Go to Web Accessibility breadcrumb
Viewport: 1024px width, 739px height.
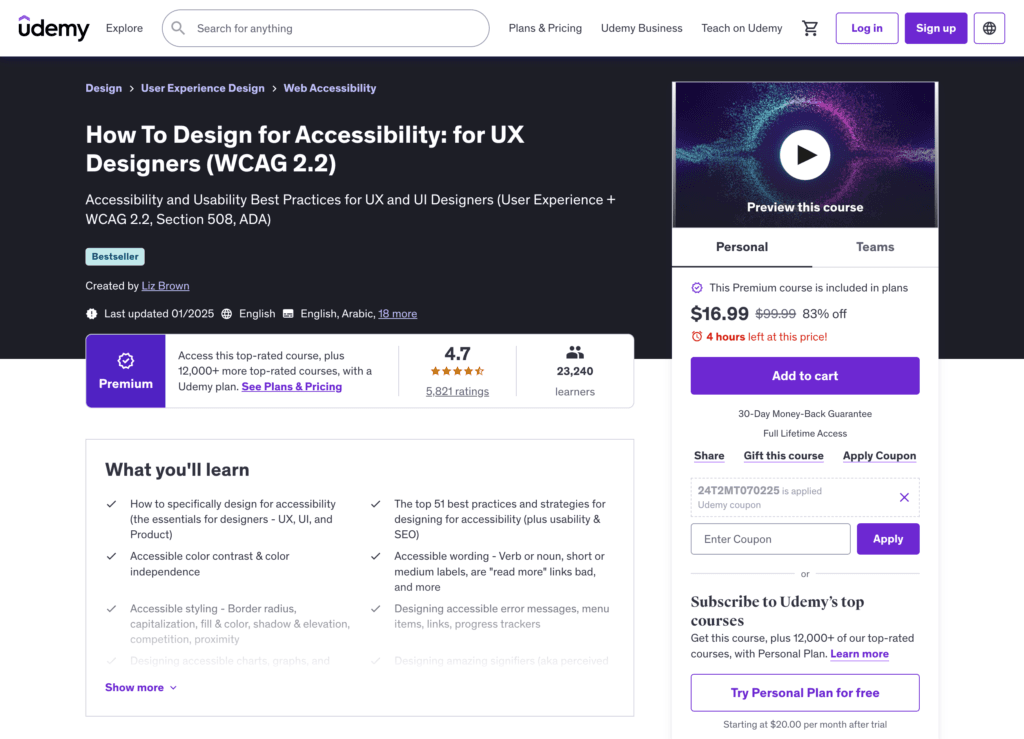point(330,88)
